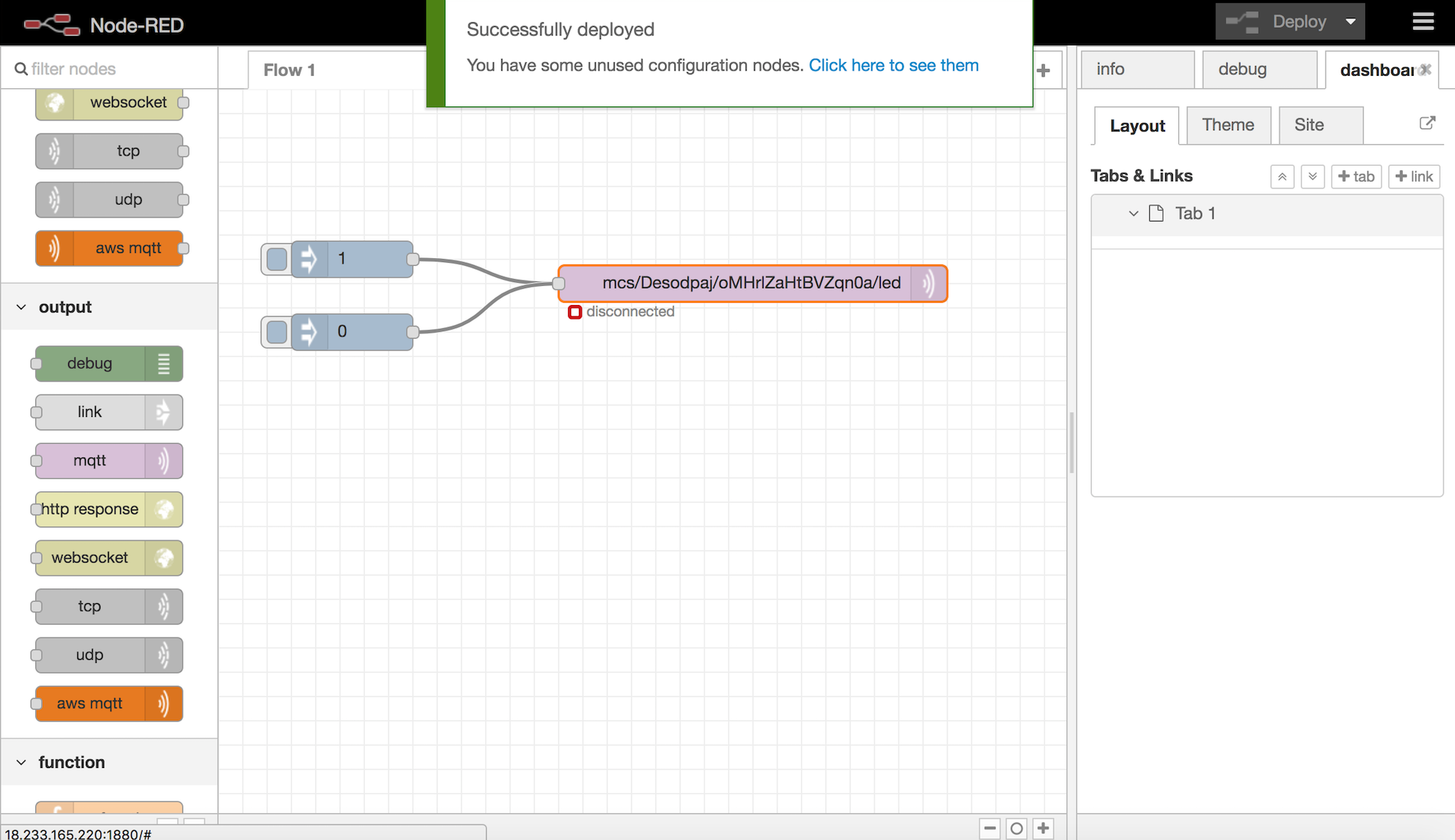Expand the Tab 1 chevron

click(1133, 214)
